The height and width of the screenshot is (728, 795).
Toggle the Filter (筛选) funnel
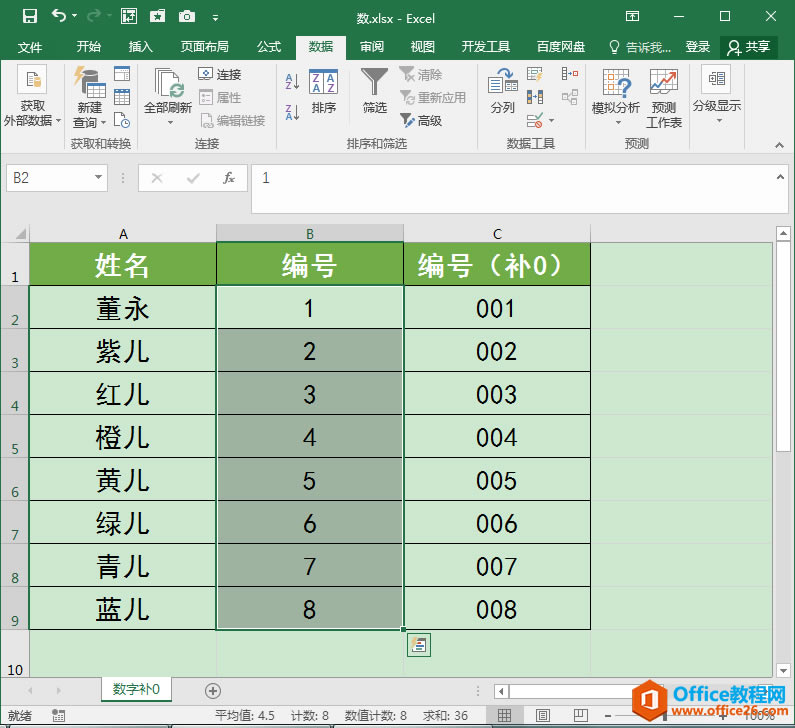[375, 91]
